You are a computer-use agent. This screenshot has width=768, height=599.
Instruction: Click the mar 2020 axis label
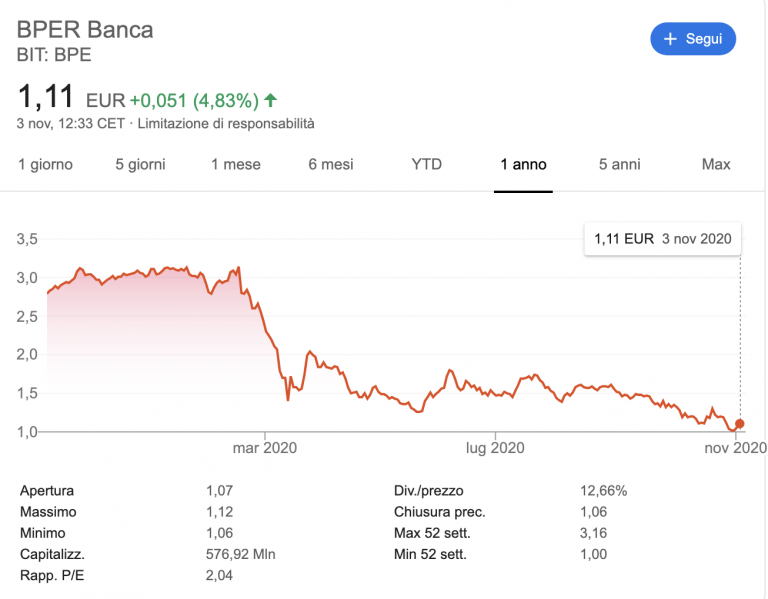[x=264, y=449]
